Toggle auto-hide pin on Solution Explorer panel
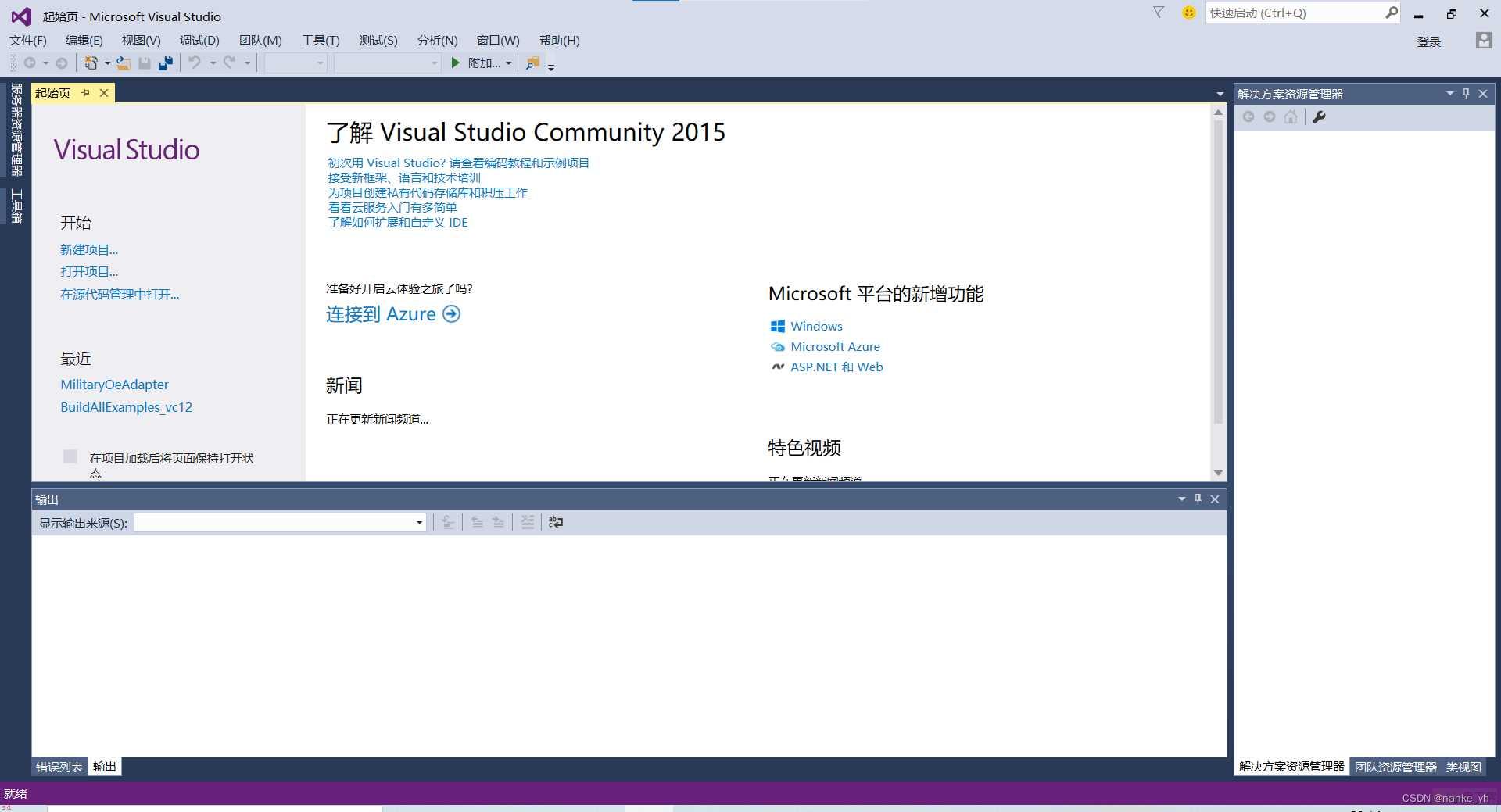Screen dimensions: 1501x812 1467,93
